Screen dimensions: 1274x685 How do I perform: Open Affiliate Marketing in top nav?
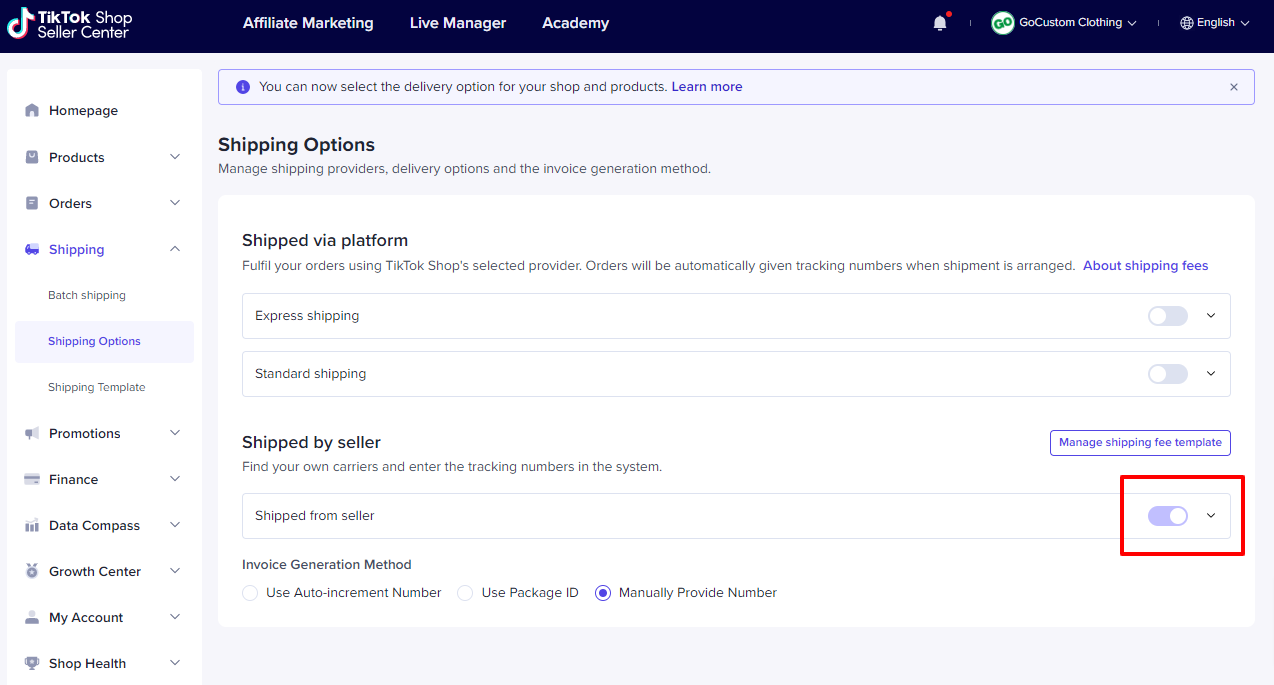click(308, 23)
